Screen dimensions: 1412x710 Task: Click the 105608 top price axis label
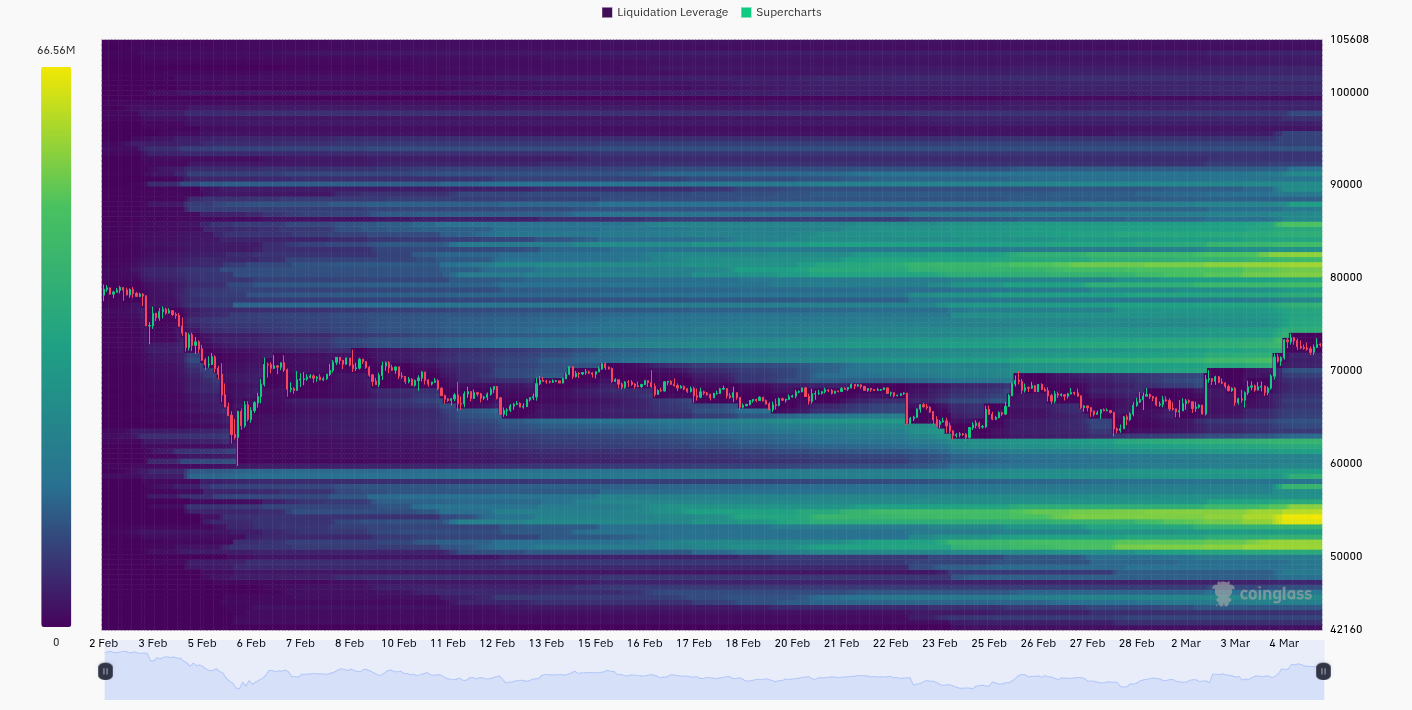(x=1349, y=40)
